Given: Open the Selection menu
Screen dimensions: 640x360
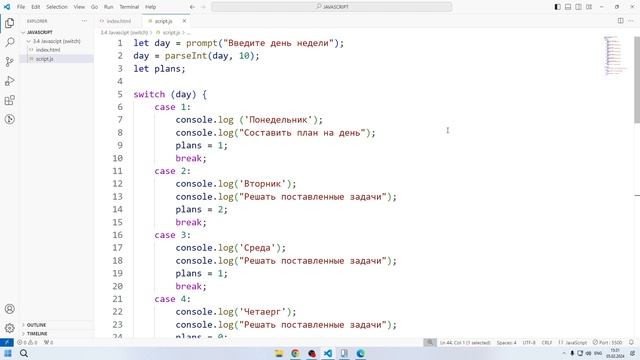Looking at the screenshot, I should pos(57,7).
